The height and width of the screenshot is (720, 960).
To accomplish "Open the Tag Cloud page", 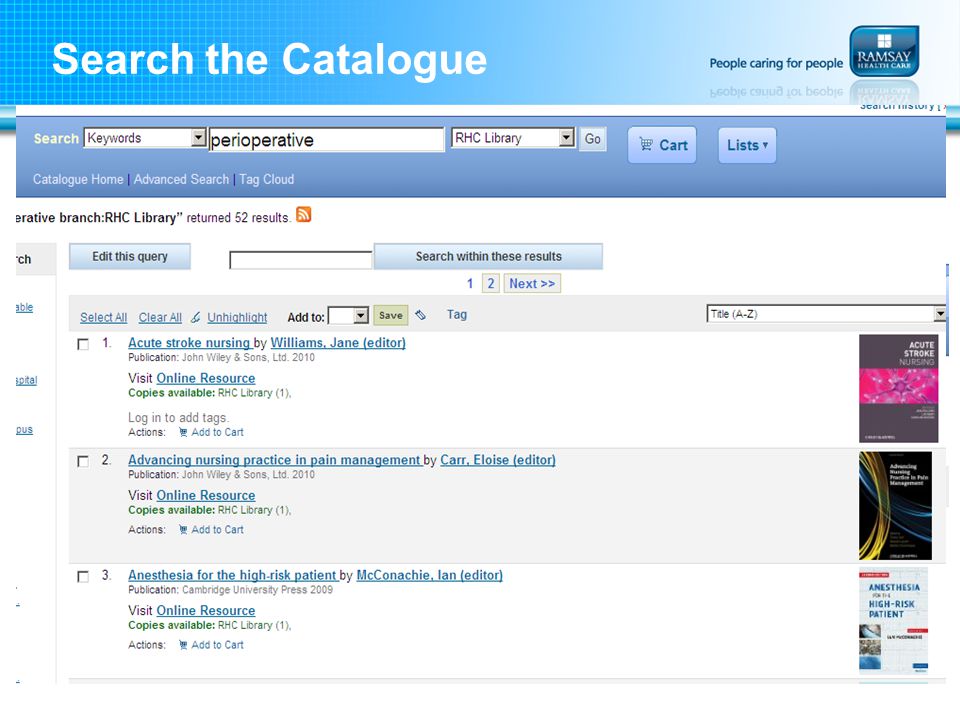I will click(x=266, y=179).
